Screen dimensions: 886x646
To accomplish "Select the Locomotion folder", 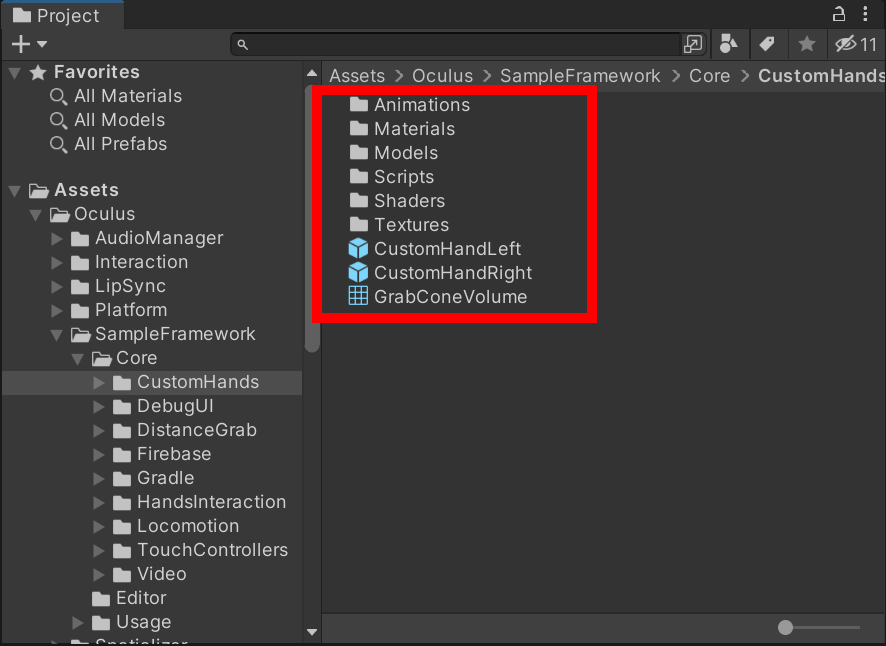I will (x=176, y=527).
